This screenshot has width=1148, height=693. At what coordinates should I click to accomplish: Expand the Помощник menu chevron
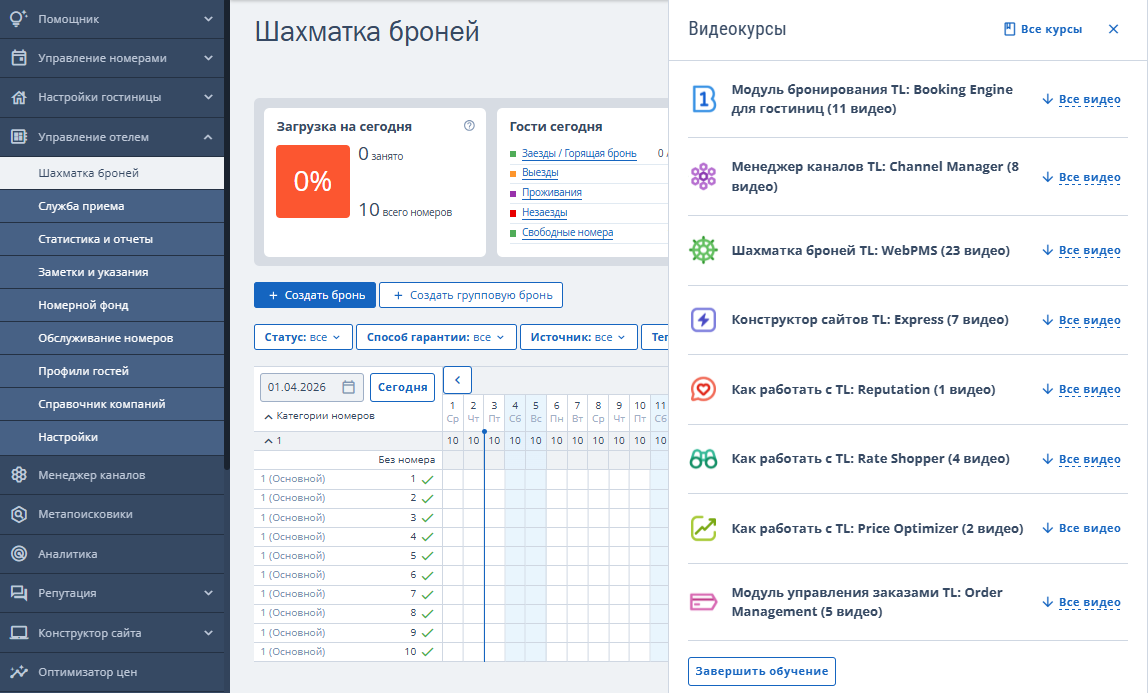209,19
